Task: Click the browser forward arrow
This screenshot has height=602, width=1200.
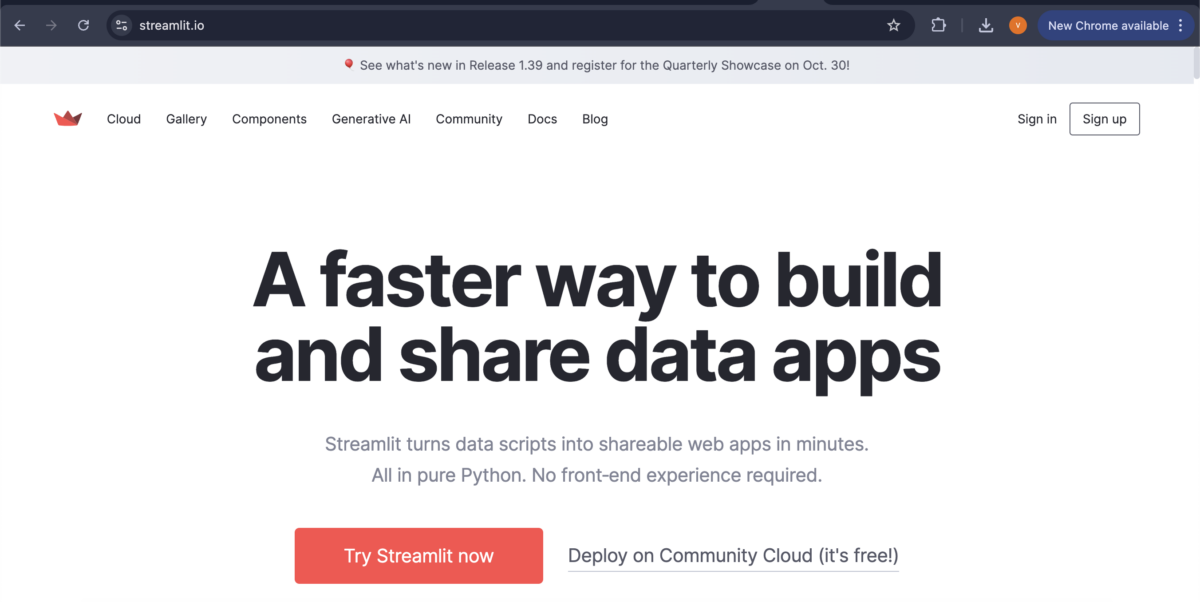Action: (51, 25)
